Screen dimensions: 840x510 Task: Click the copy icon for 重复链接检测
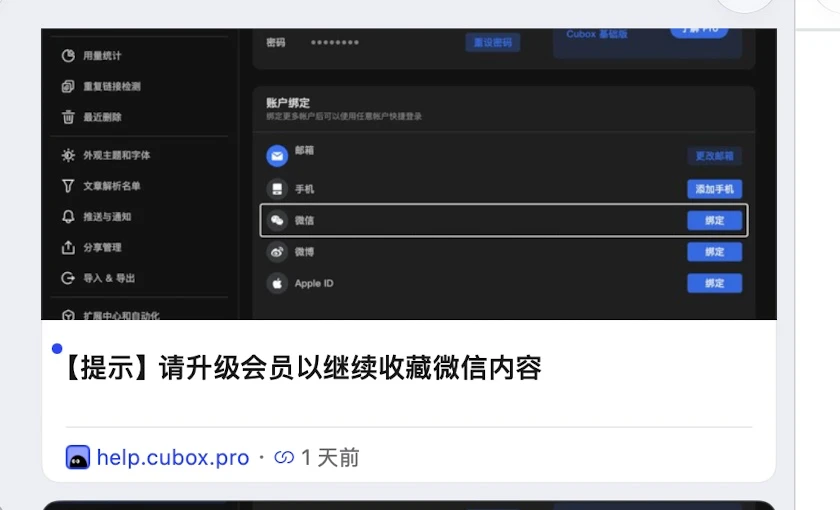(68, 86)
